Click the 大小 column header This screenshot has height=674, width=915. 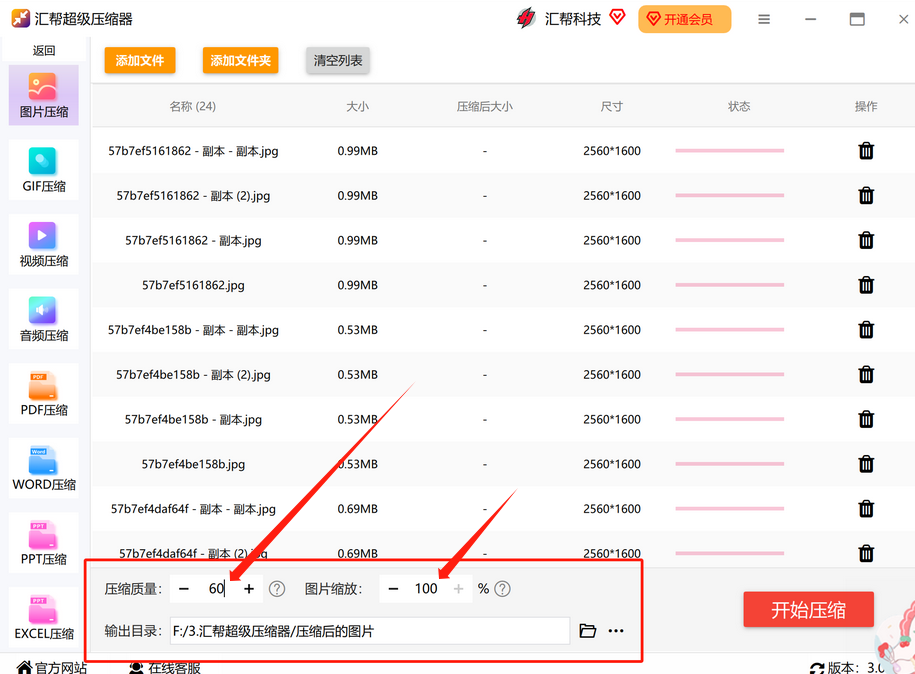pyautogui.click(x=358, y=106)
